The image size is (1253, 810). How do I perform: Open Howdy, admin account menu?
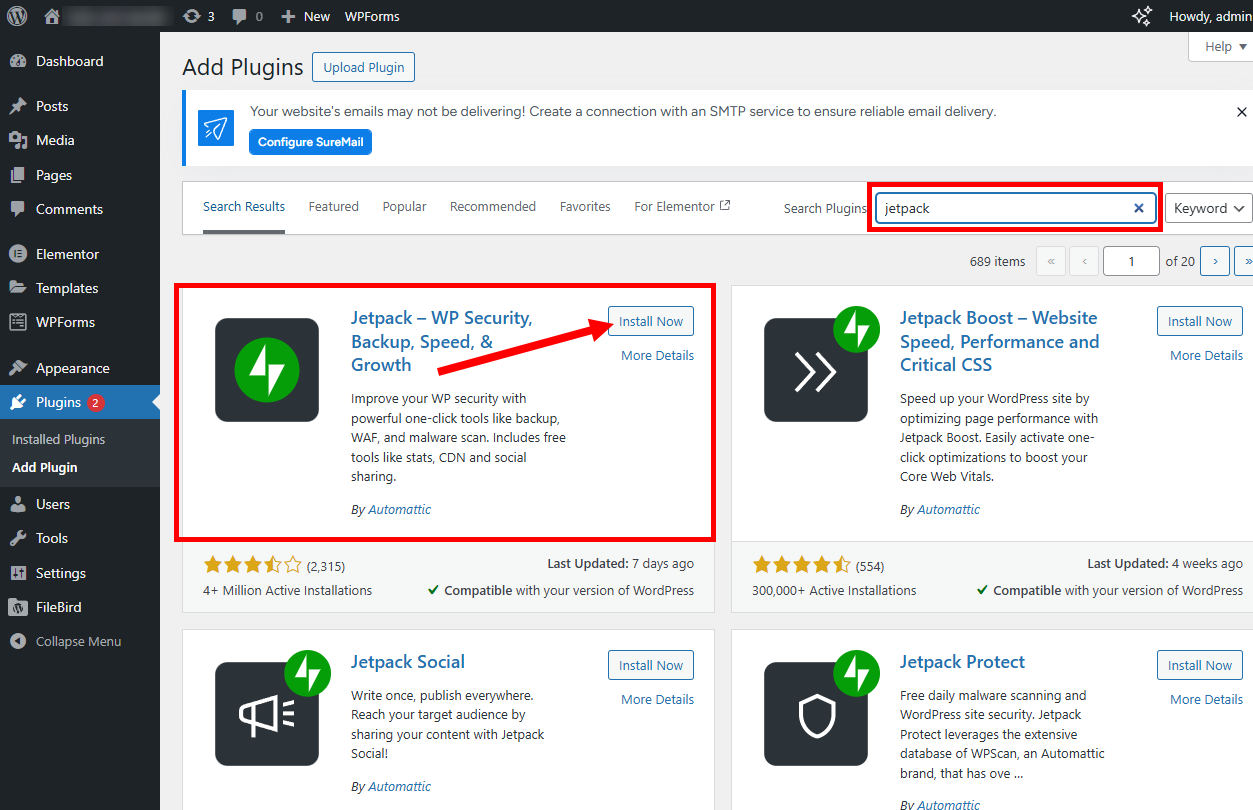(1210, 16)
